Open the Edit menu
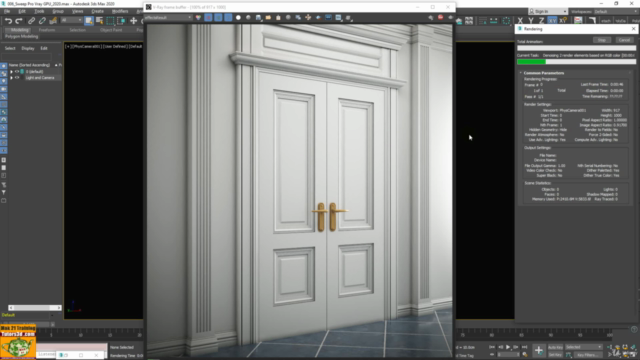The width and height of the screenshot is (640, 360). (x=22, y=11)
